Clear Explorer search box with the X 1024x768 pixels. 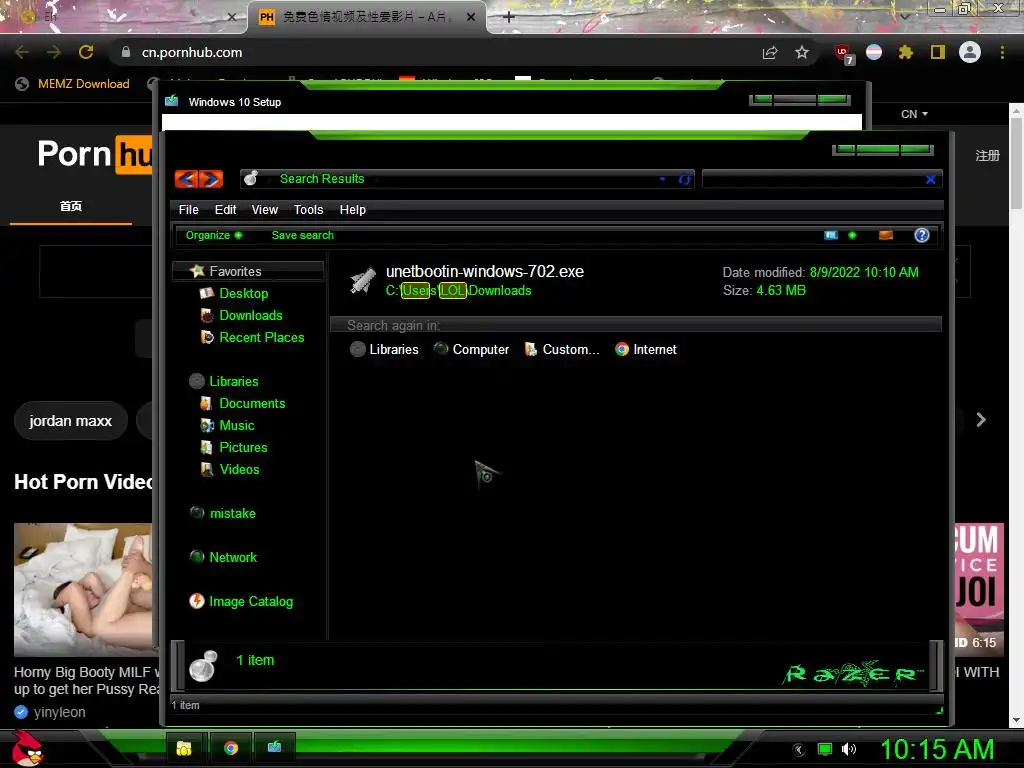[931, 179]
